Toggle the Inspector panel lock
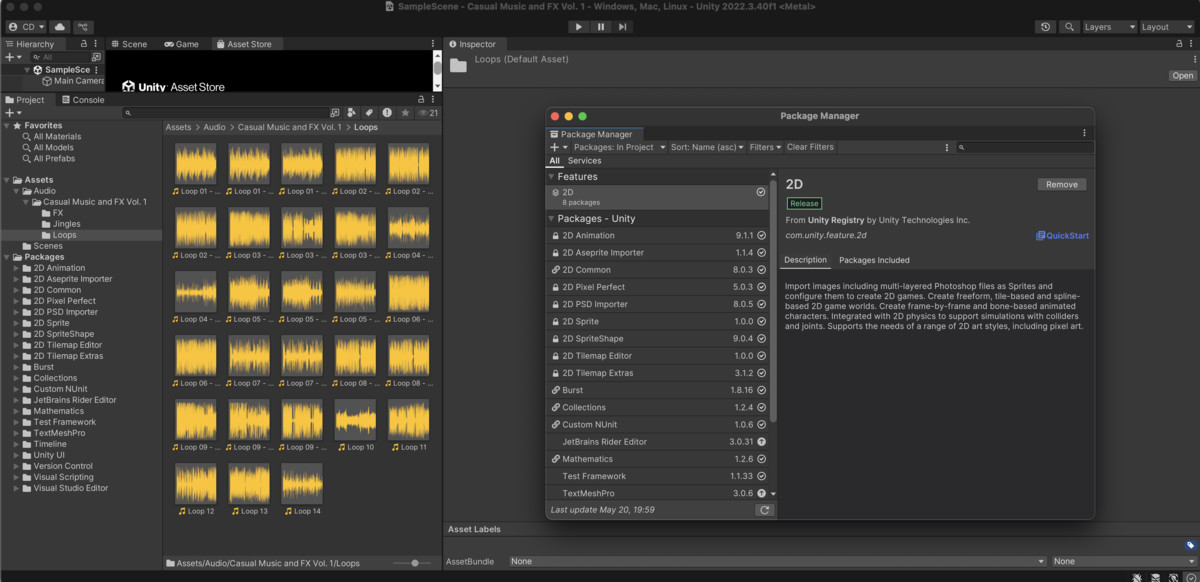The image size is (1200, 582). tap(1180, 44)
